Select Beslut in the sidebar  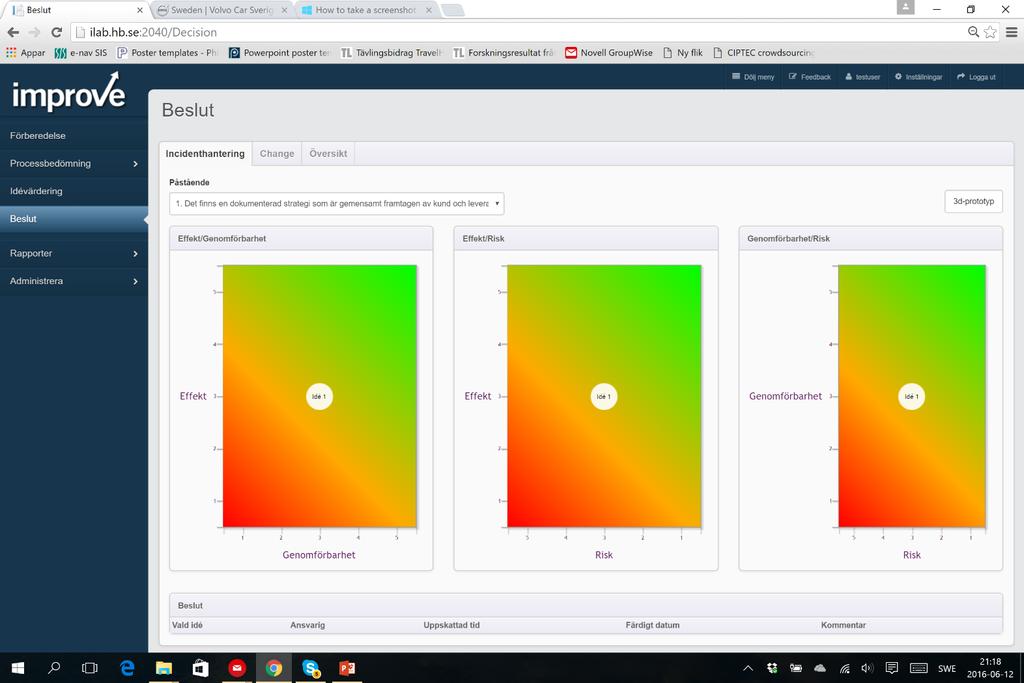tap(74, 219)
